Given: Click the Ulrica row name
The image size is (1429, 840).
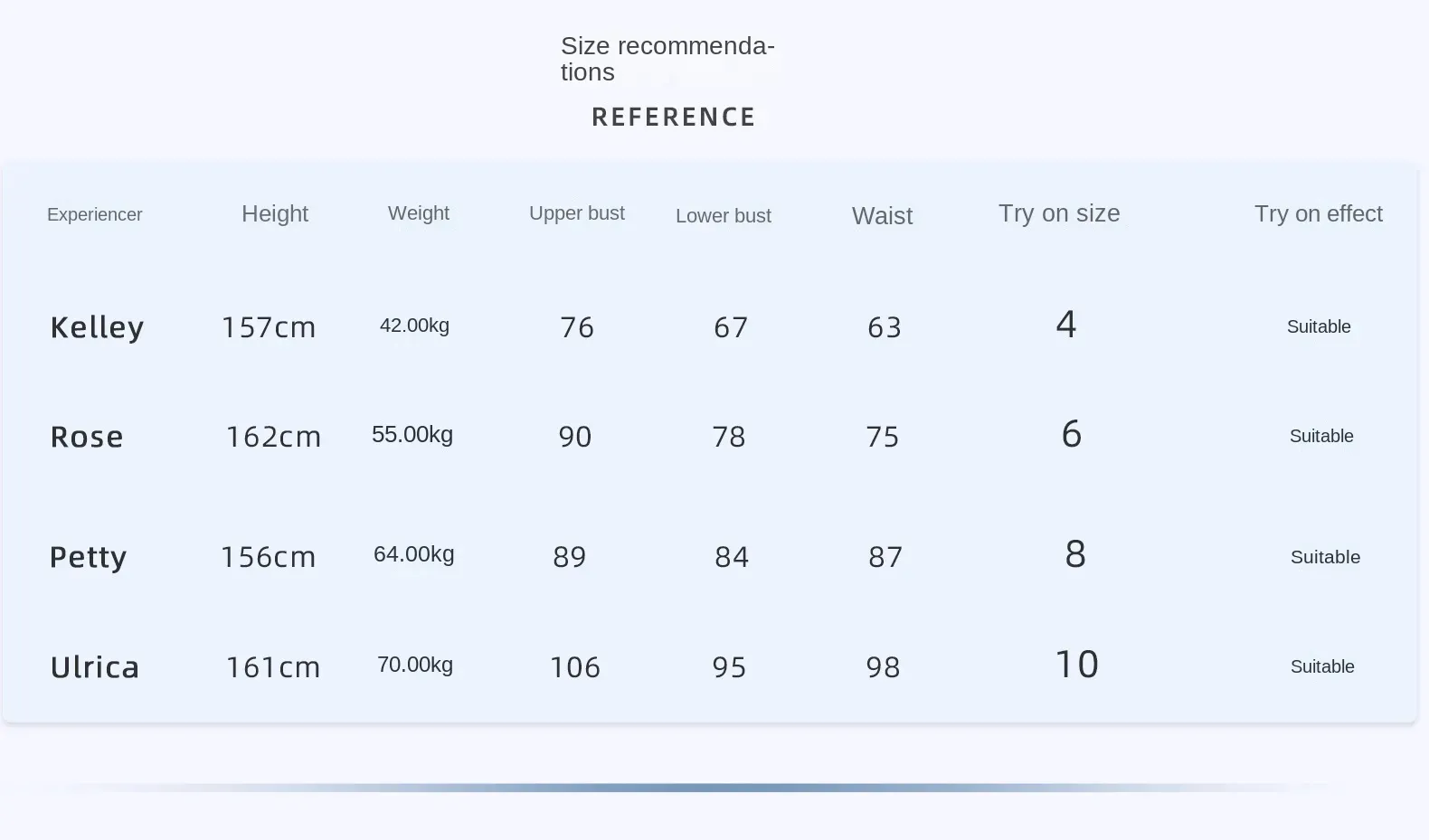Looking at the screenshot, I should point(95,667).
